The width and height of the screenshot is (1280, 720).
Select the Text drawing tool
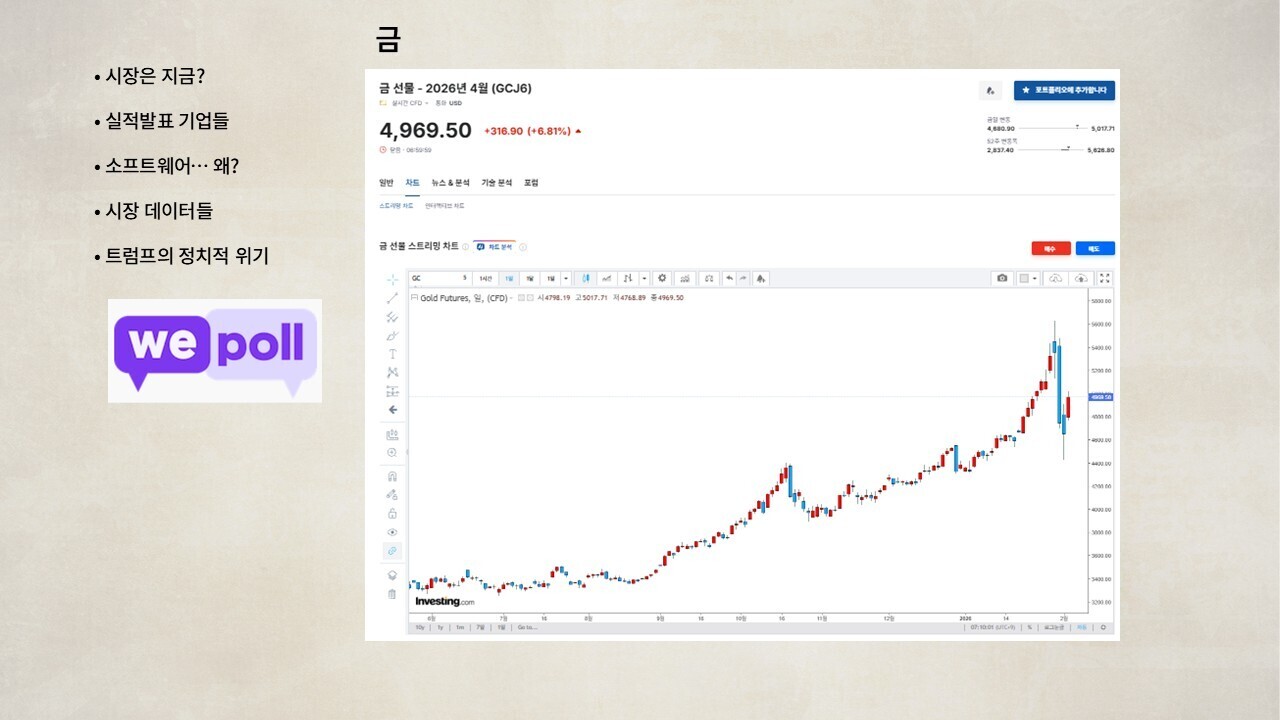point(393,354)
